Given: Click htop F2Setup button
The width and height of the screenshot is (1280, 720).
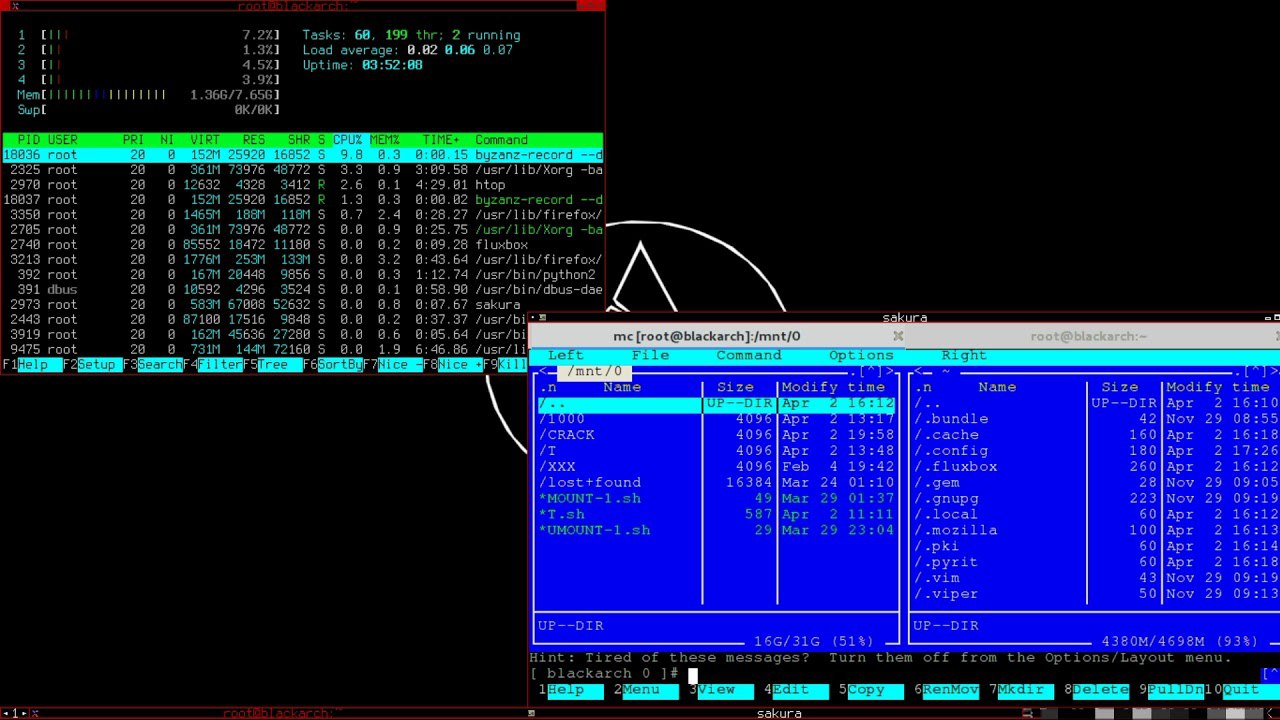Looking at the screenshot, I should pos(92,365).
